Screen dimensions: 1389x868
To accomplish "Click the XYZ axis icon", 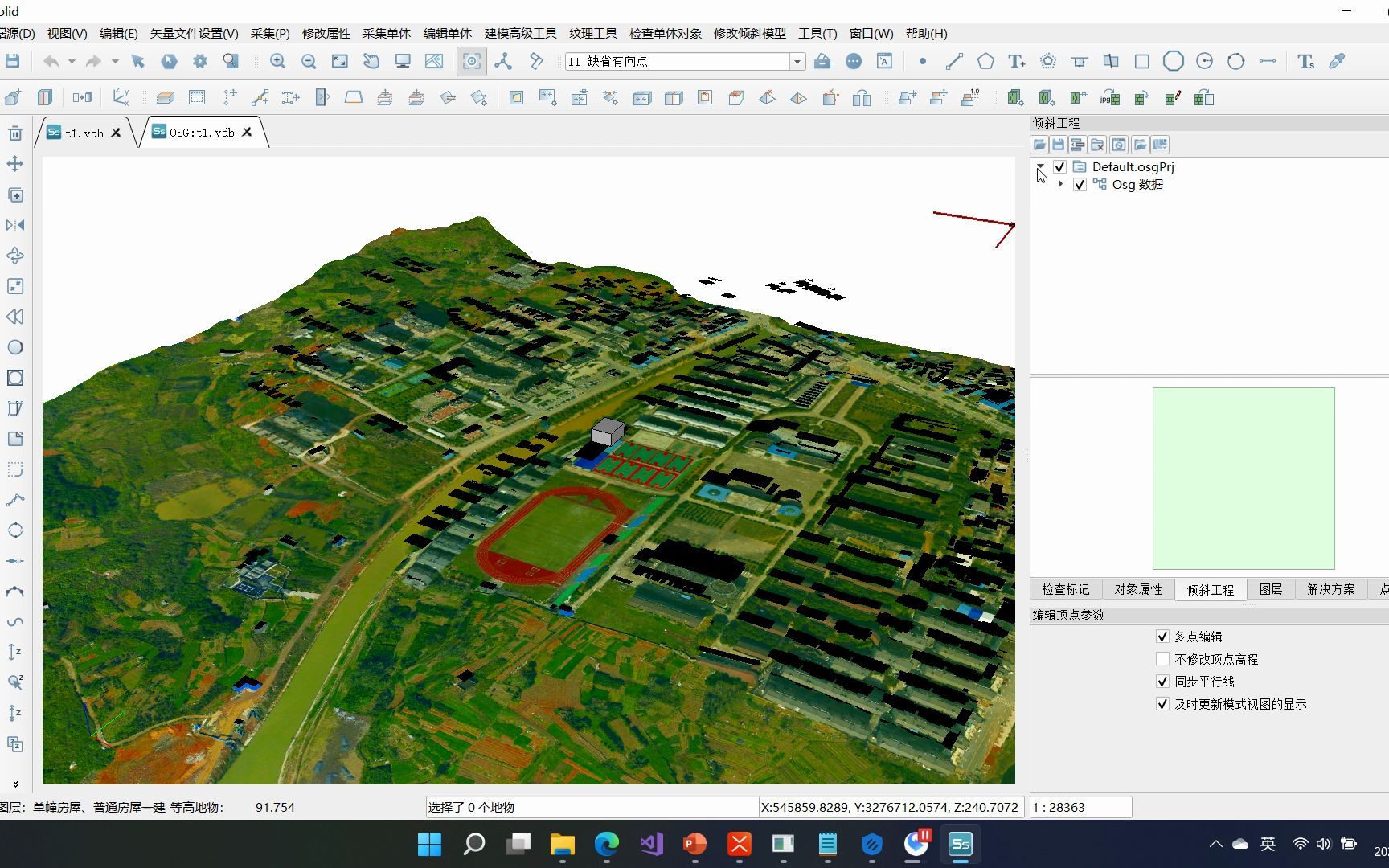I will 121,97.
